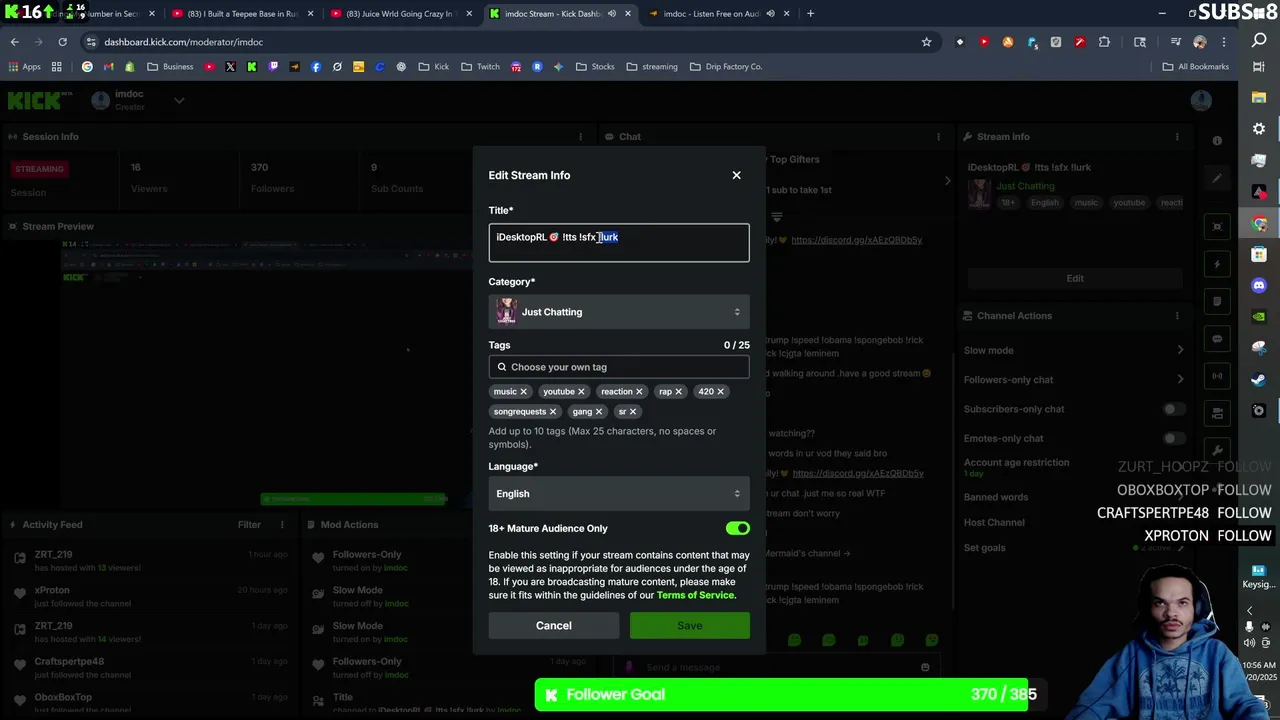
Task: Open the Business bookmarks folder
Action: pyautogui.click(x=170, y=67)
